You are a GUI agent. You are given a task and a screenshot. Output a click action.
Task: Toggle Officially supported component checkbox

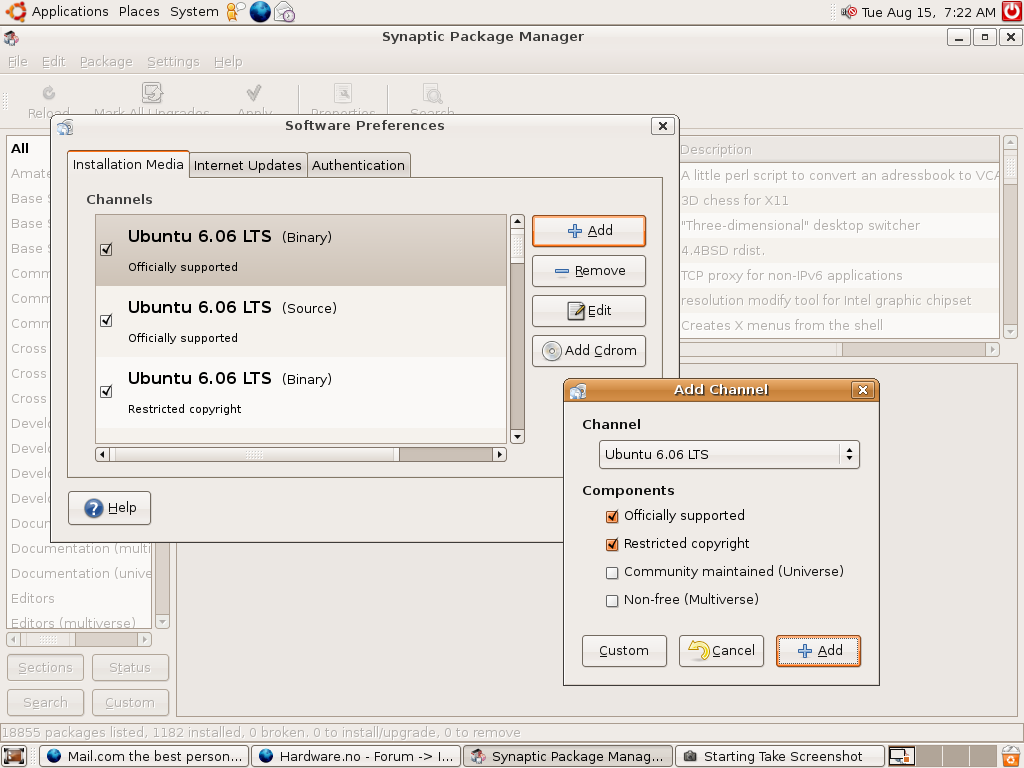(x=612, y=517)
